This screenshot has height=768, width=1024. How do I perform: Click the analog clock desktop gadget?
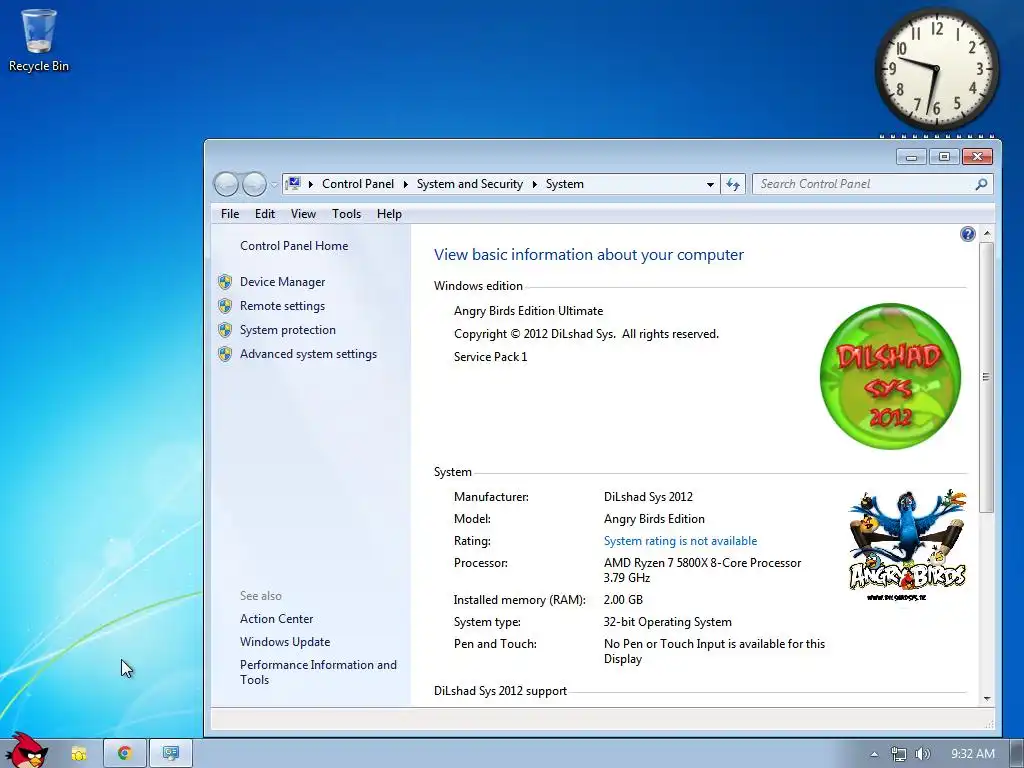(936, 69)
